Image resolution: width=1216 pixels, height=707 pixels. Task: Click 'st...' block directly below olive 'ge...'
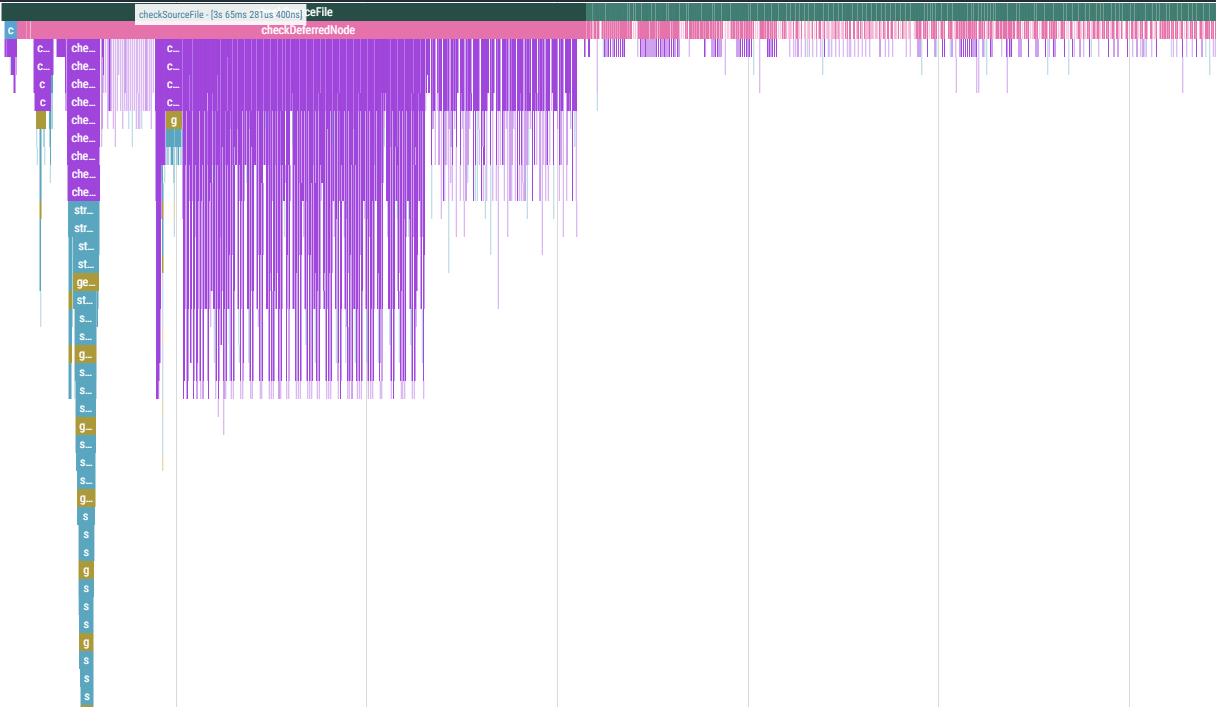[x=86, y=300]
